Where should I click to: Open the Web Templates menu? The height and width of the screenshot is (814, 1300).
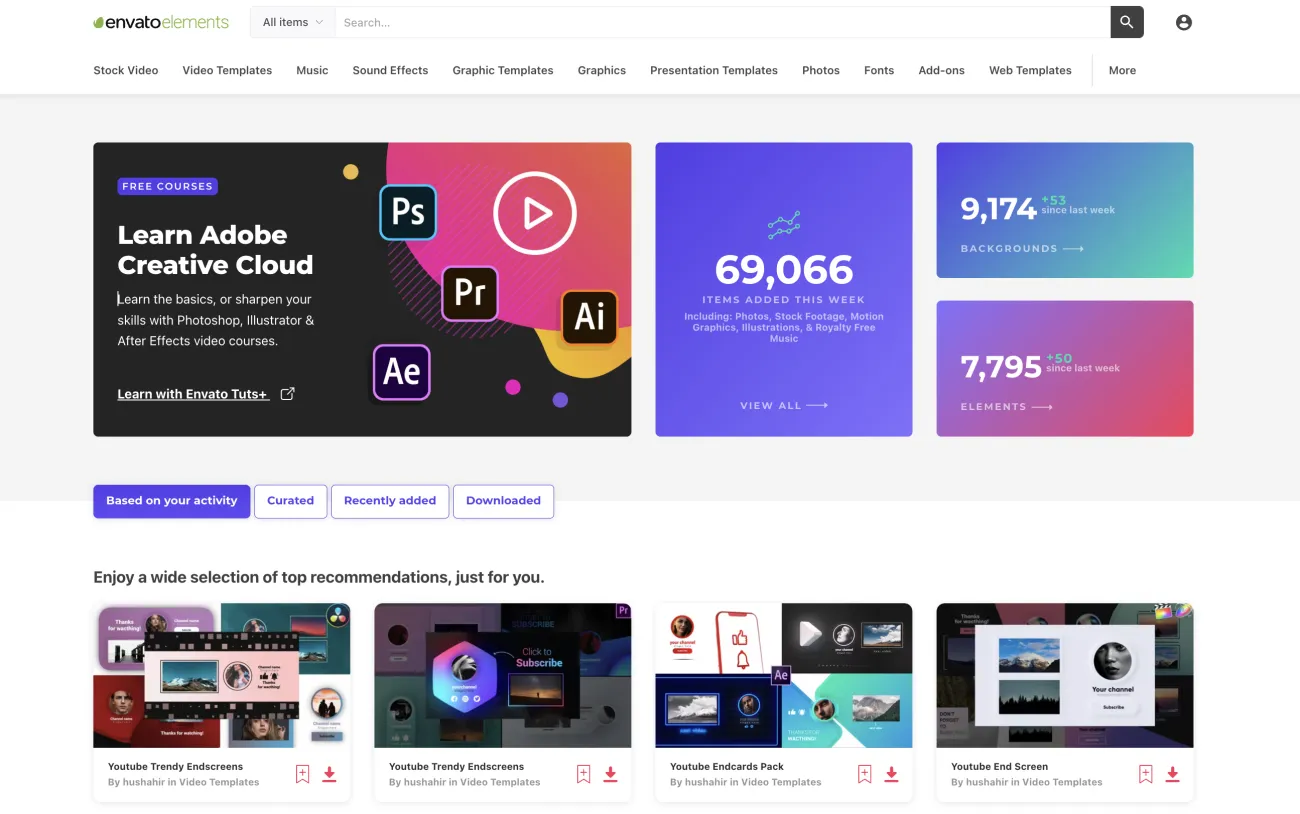pyautogui.click(x=1030, y=70)
